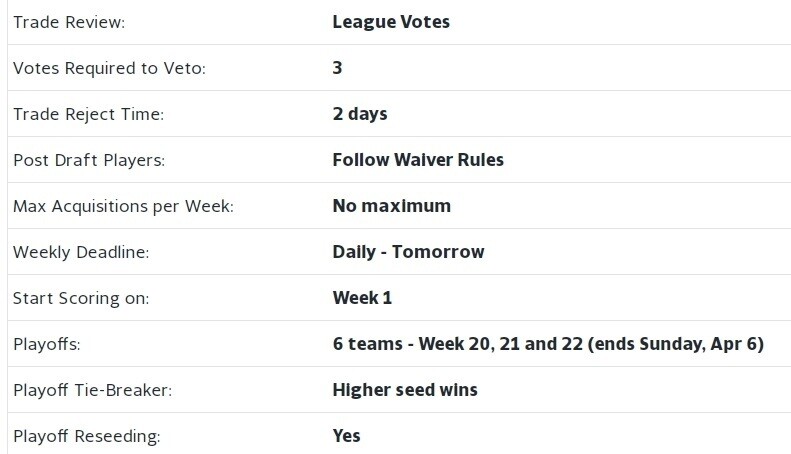Click the Trade Reject Time label
The image size is (791, 454).
(x=89, y=114)
